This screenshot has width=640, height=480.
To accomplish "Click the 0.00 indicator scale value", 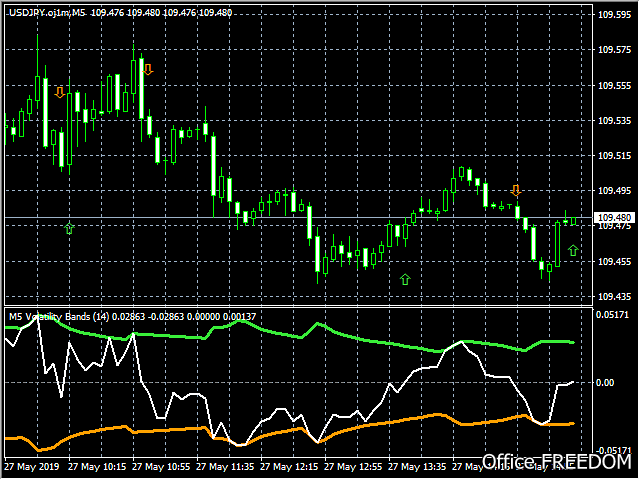I will click(604, 383).
